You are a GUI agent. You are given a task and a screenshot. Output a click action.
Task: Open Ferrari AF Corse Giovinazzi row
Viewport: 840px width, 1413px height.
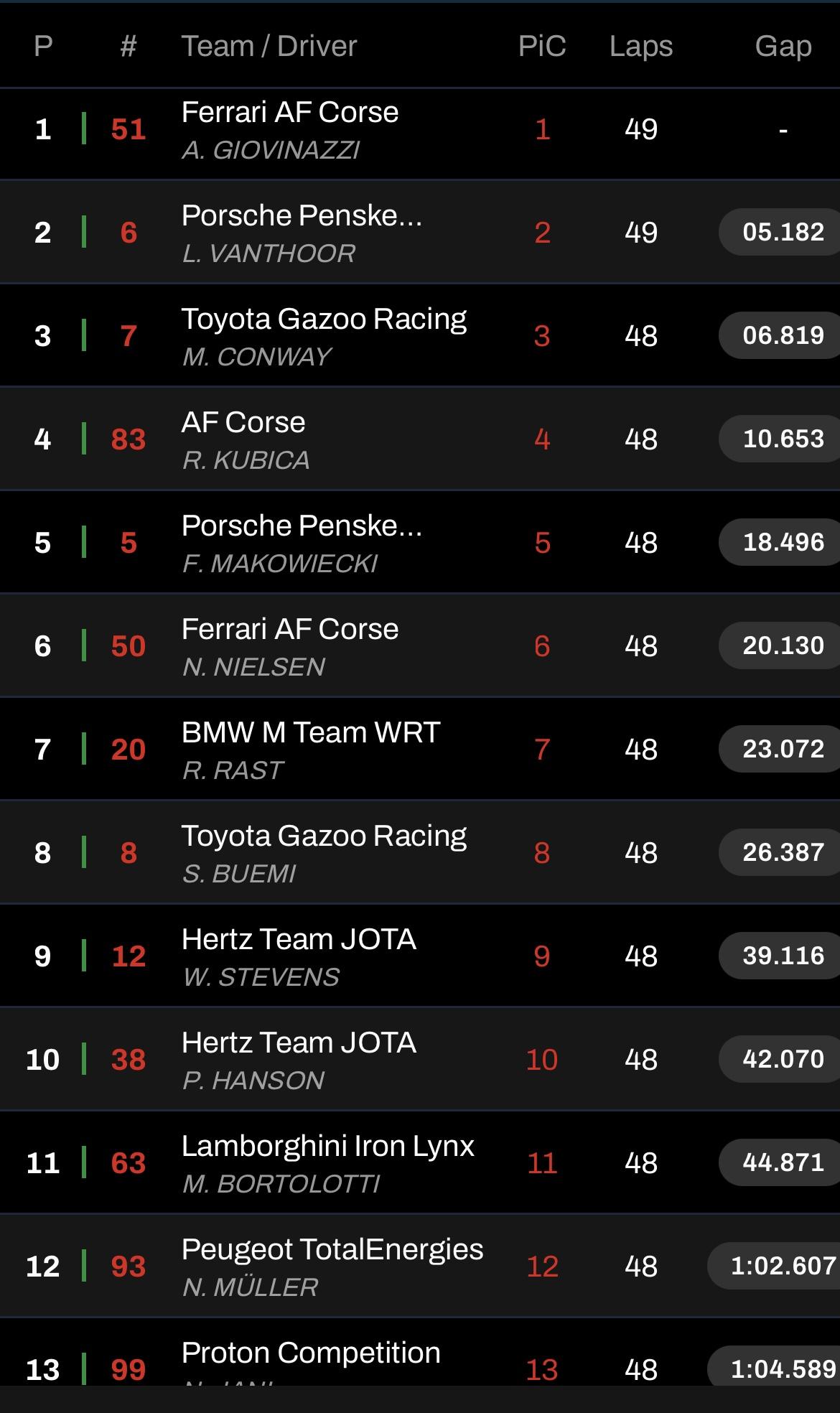420,129
